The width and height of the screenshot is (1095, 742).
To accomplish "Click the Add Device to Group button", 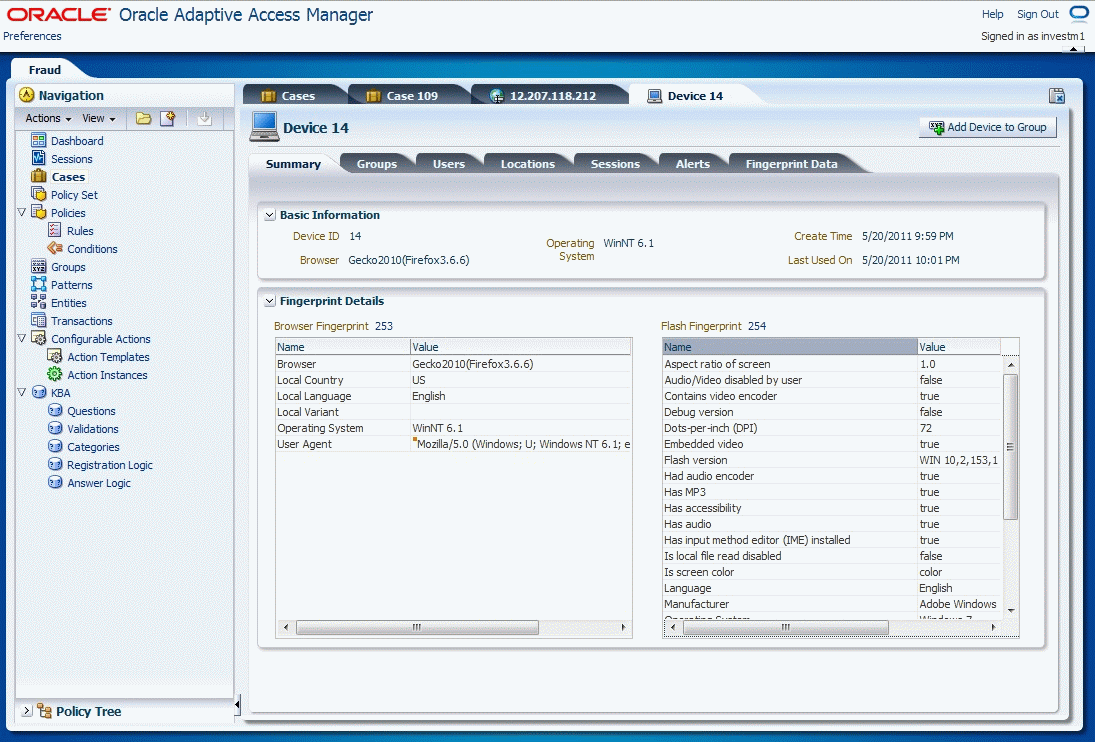I will pos(987,127).
